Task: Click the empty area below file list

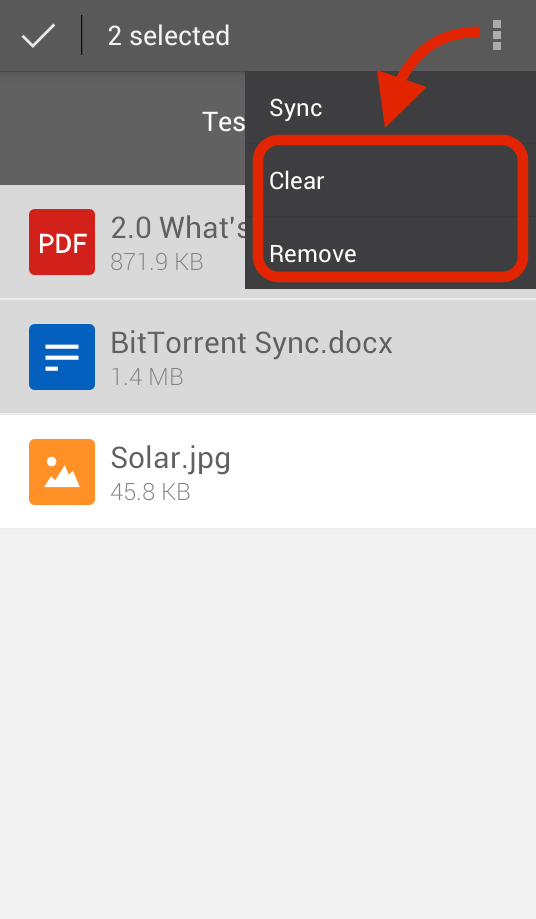Action: [268, 724]
